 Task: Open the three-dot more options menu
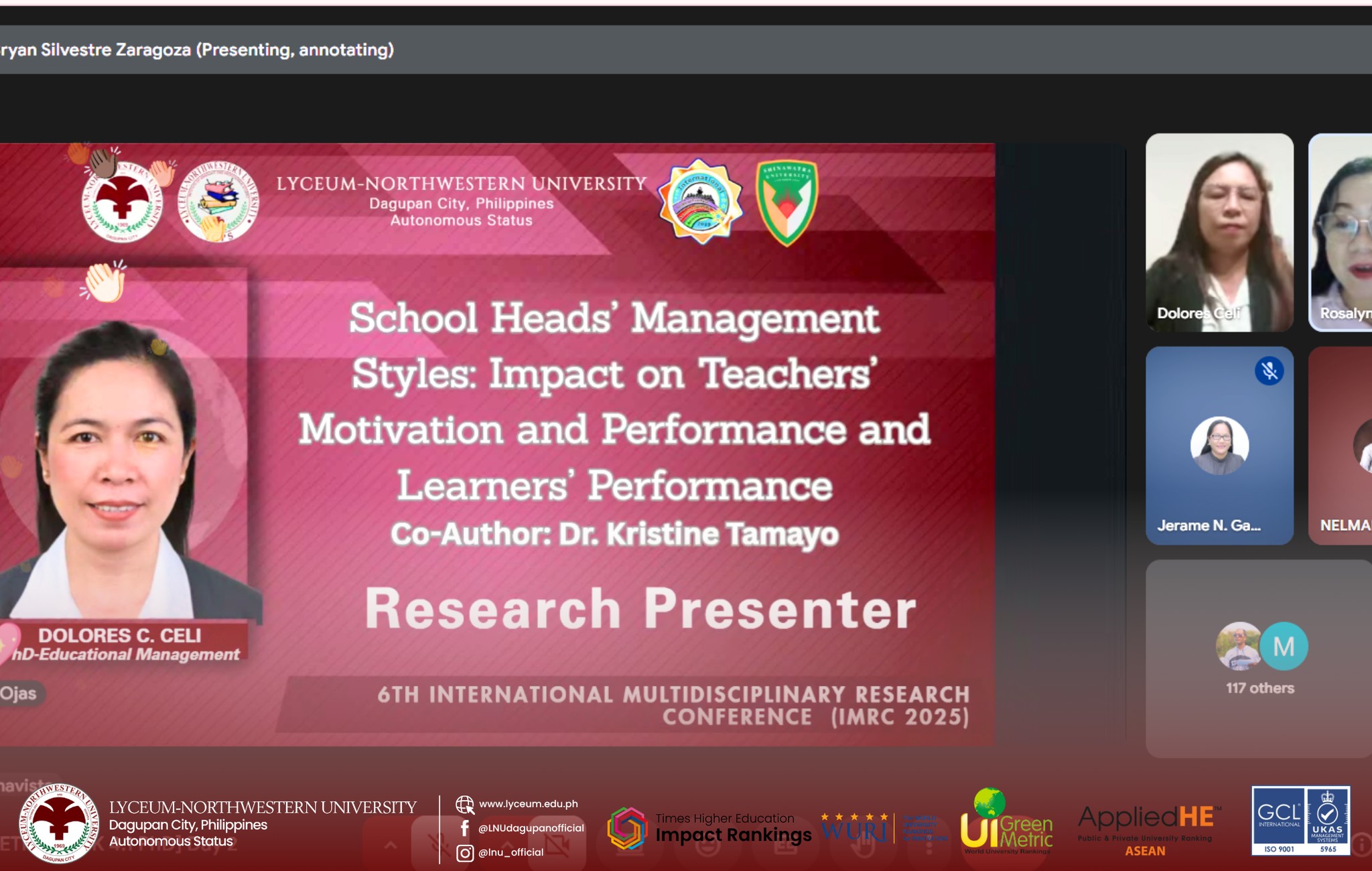(929, 845)
